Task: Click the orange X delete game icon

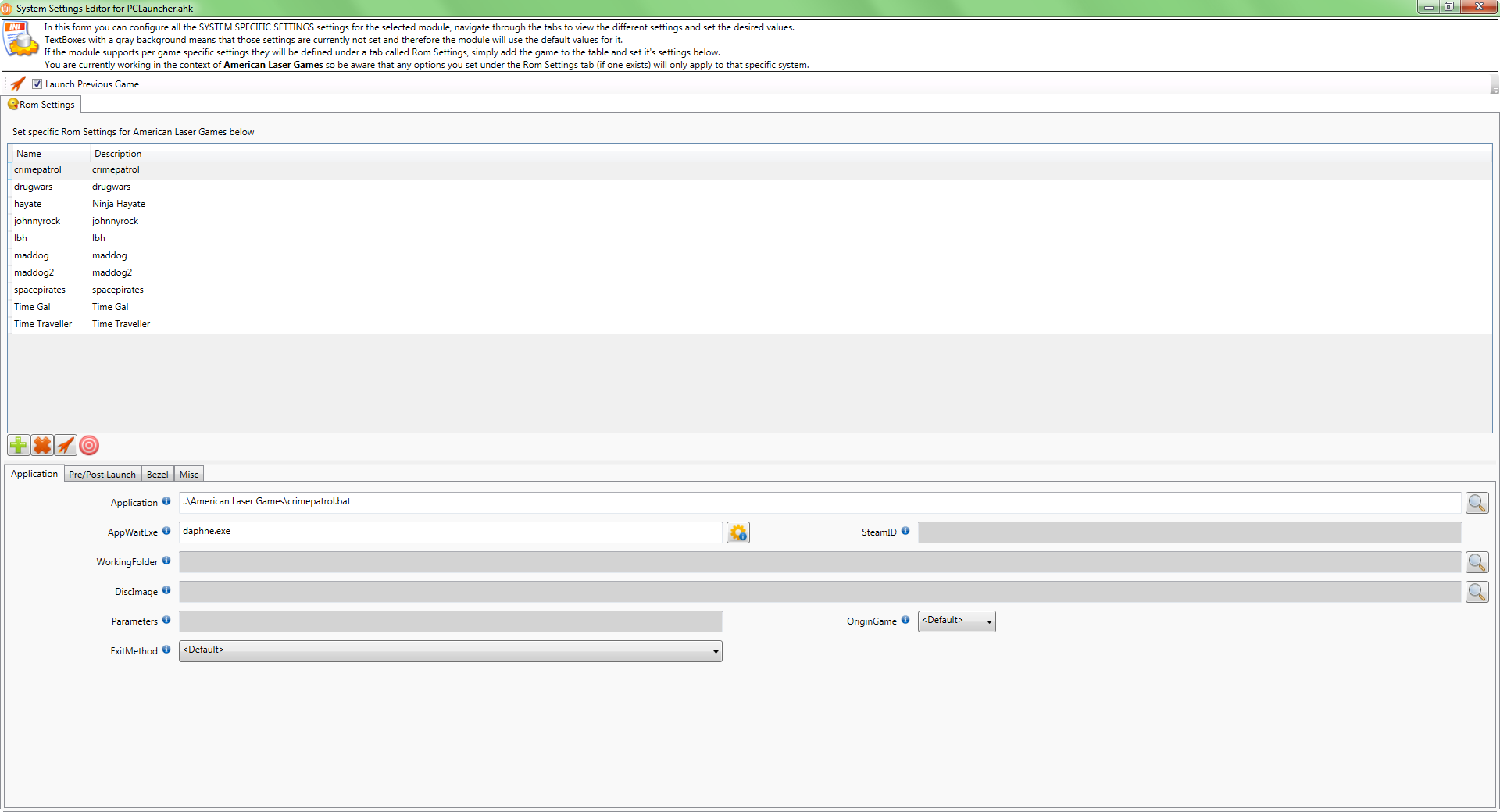Action: pos(42,446)
